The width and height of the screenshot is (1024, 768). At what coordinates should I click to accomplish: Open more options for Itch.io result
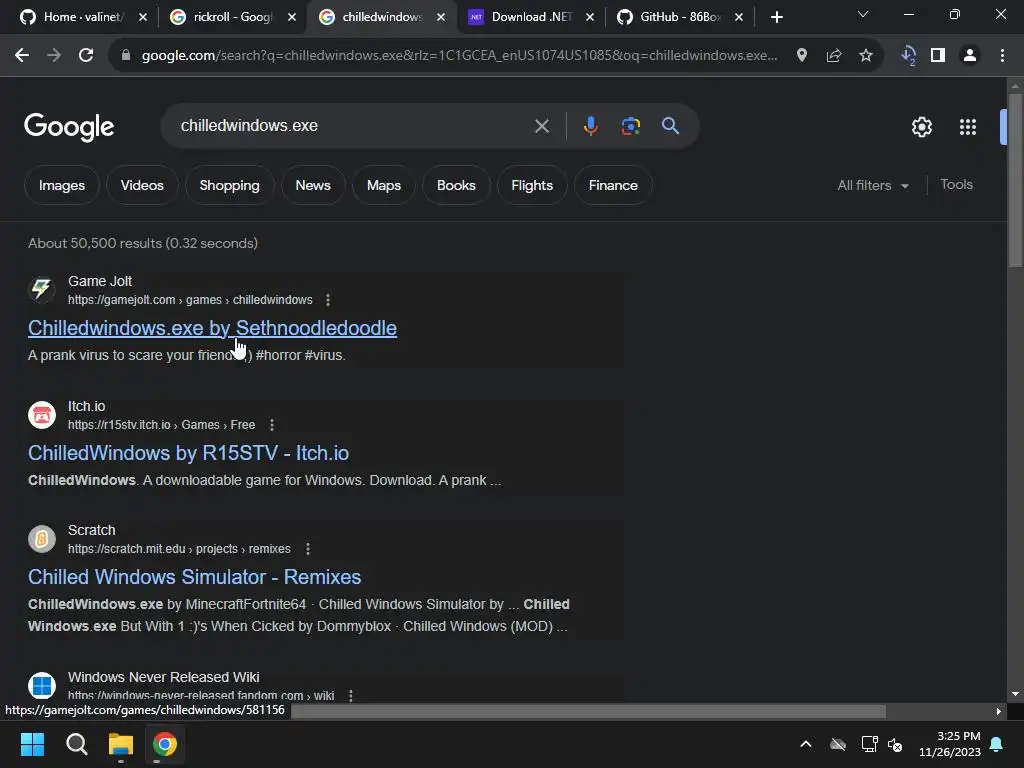pyautogui.click(x=272, y=424)
